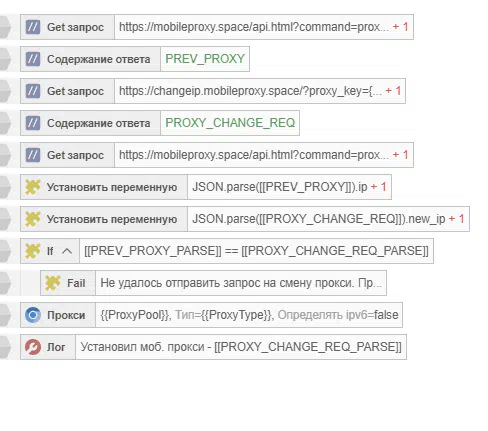This screenshot has width=488, height=431.
Task: Click the icon beside Содержание ответа PREV_PROXY
Action: point(33,59)
